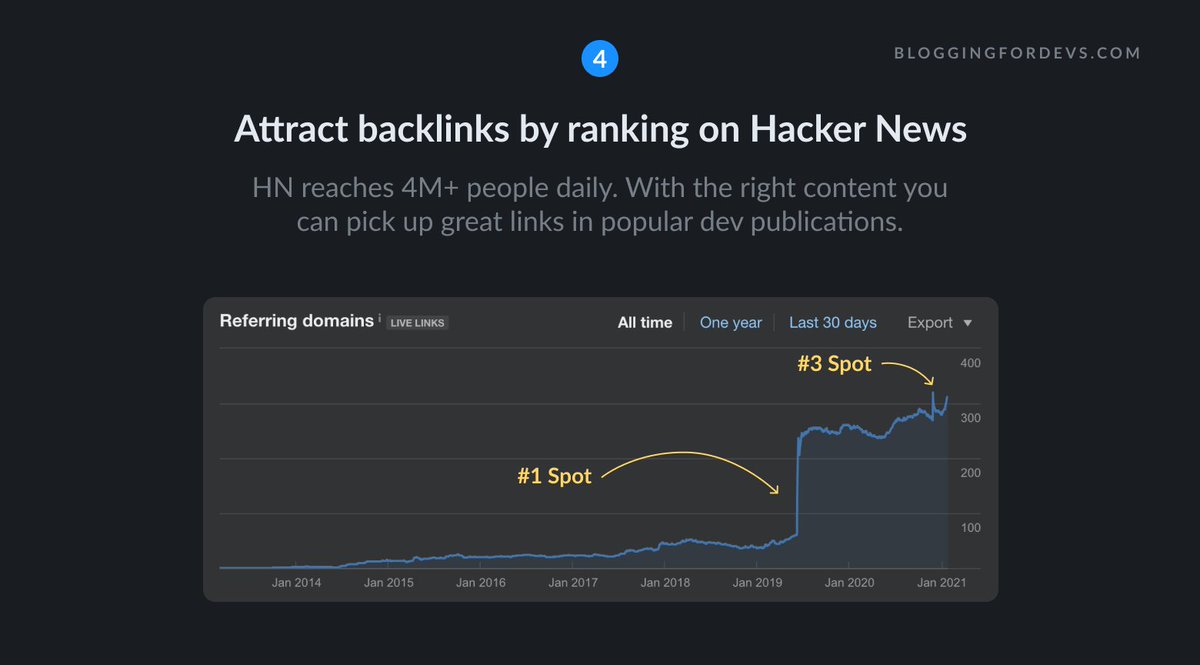Click the info icon next to Referring domains
This screenshot has height=665, width=1200.
tap(381, 317)
